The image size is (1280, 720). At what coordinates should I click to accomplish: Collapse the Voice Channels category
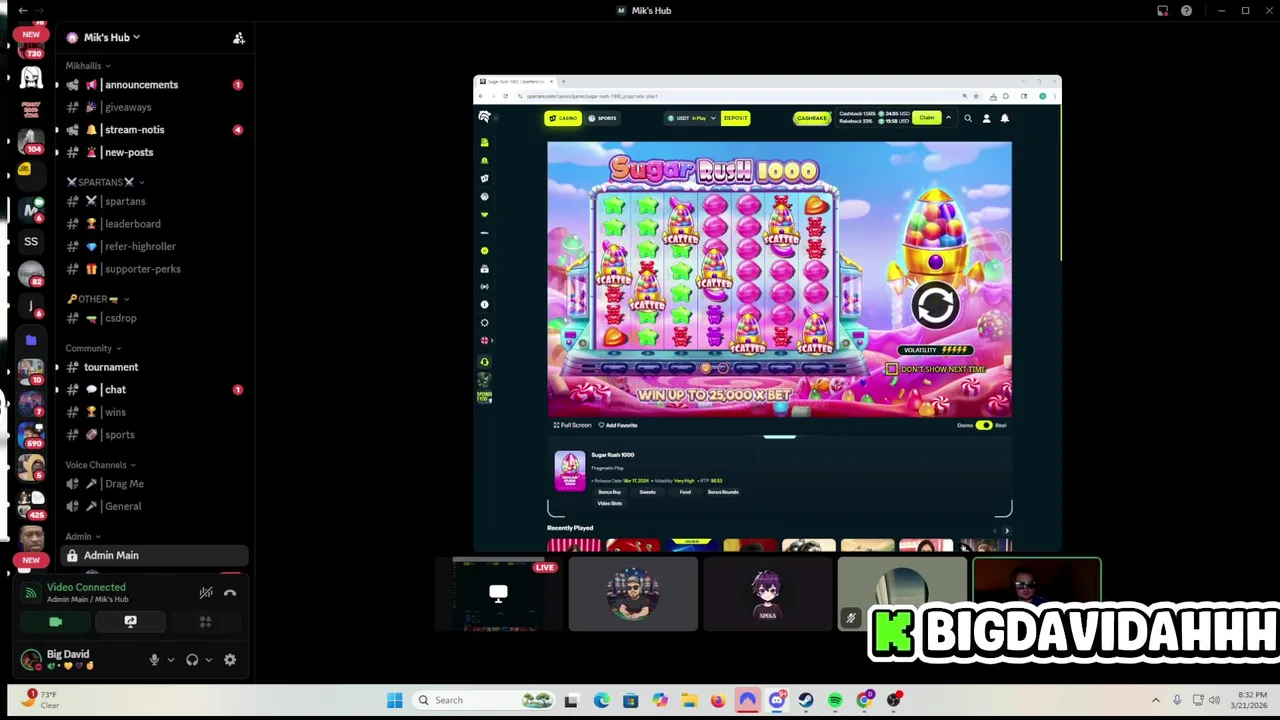pos(100,465)
